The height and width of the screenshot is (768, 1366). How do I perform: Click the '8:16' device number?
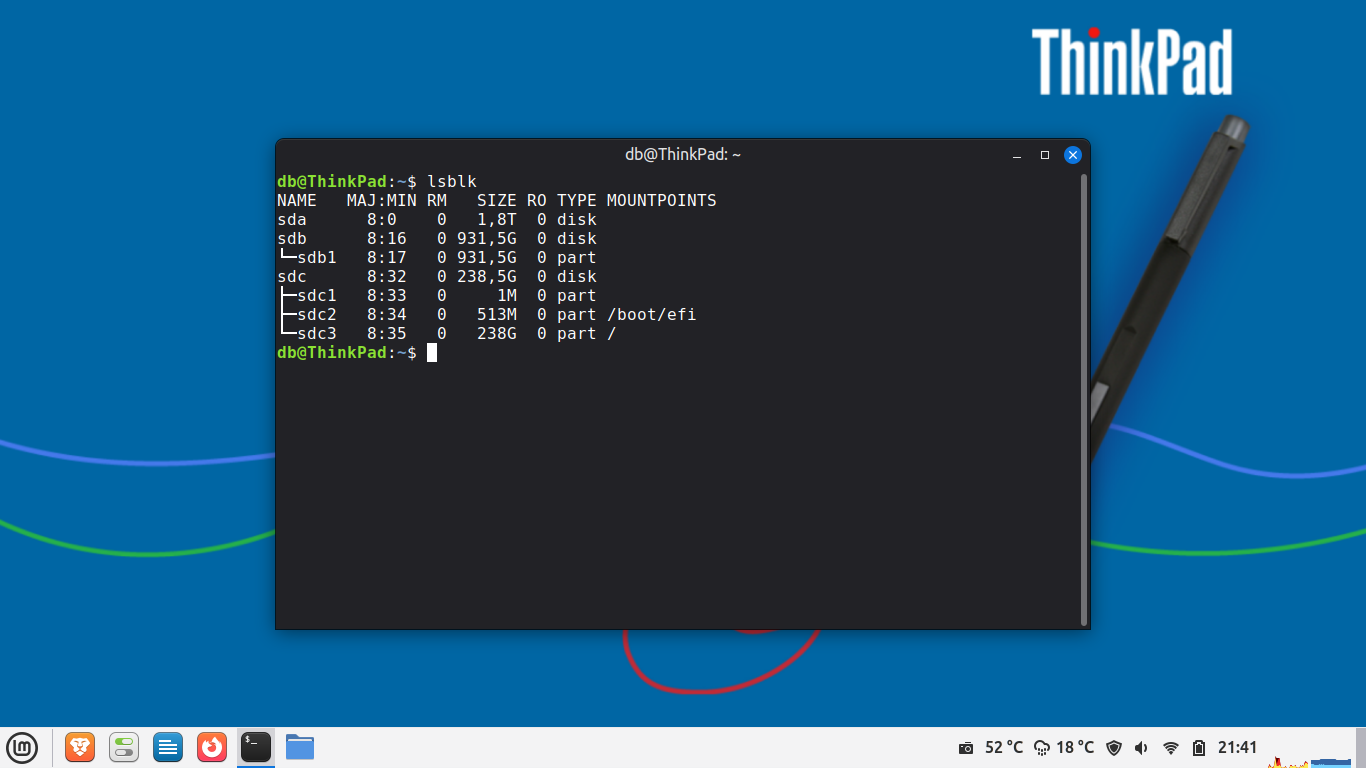tap(387, 238)
